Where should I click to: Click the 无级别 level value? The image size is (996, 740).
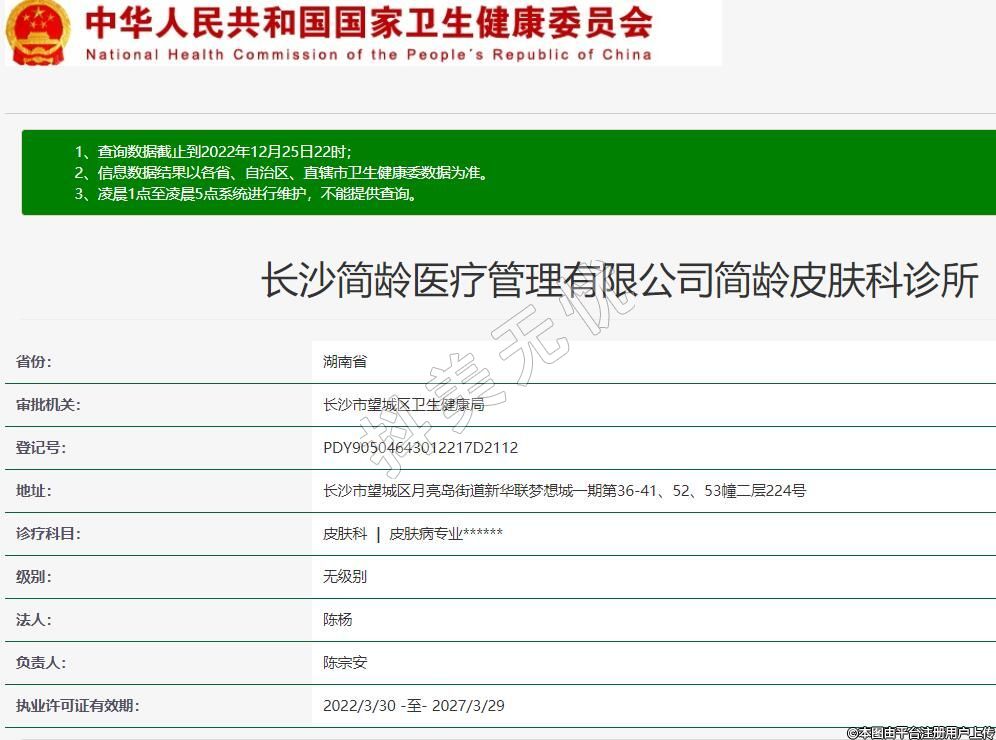coord(345,577)
